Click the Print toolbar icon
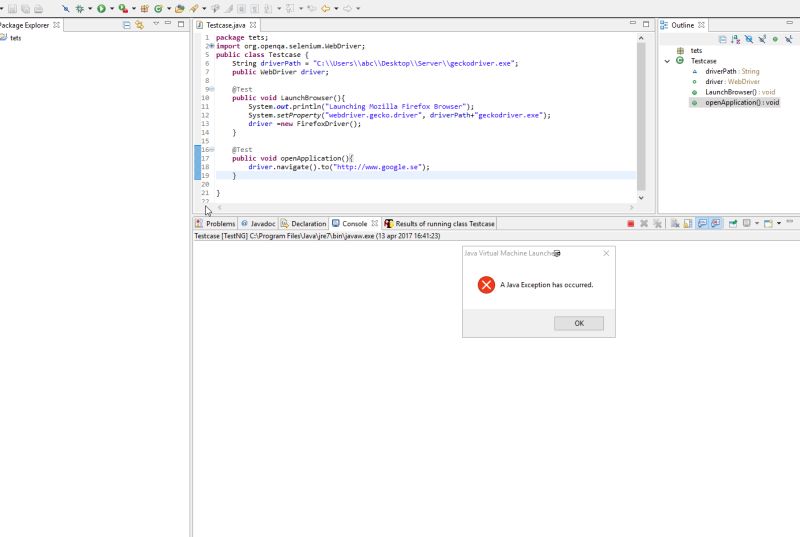Image resolution: width=800 pixels, height=537 pixels. (x=38, y=9)
